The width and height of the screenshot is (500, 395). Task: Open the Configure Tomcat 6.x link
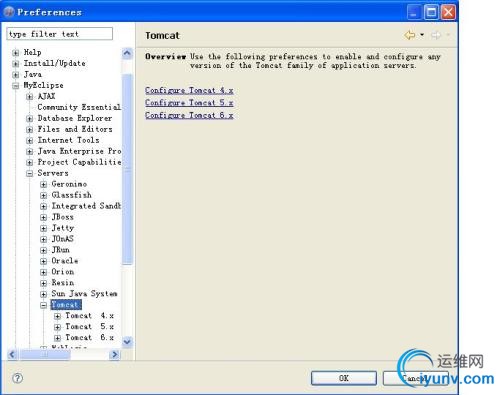[189, 115]
